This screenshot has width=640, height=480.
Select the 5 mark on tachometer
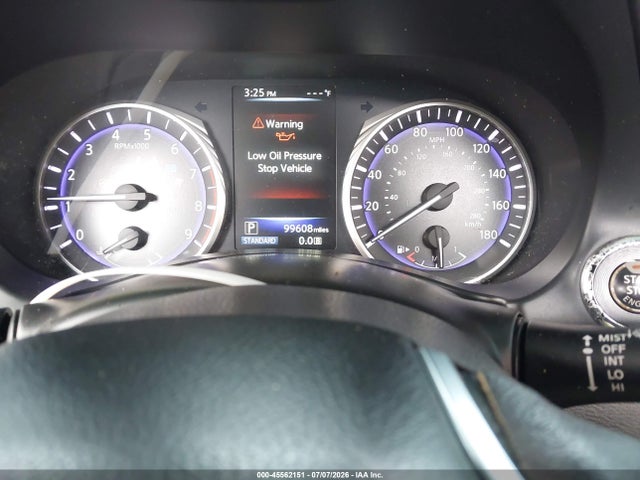pos(147,134)
